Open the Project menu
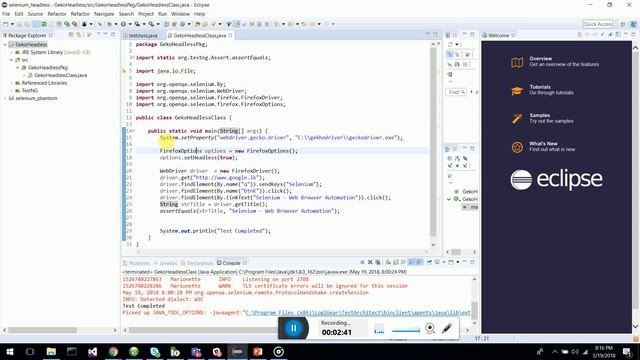 (146, 14)
